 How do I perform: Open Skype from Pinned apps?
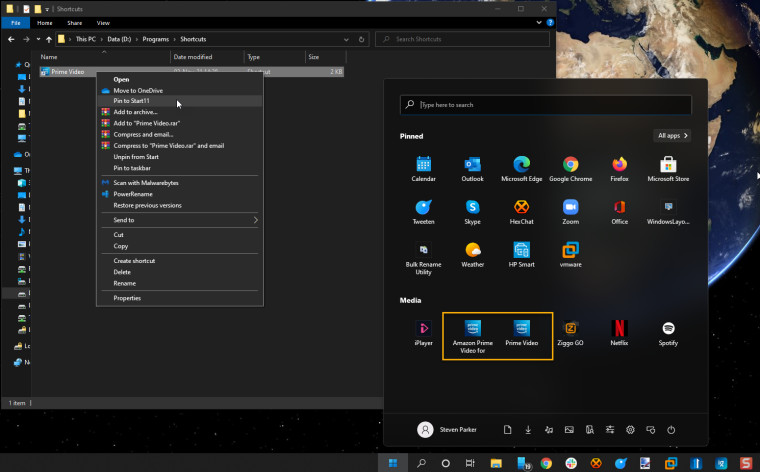click(472, 212)
